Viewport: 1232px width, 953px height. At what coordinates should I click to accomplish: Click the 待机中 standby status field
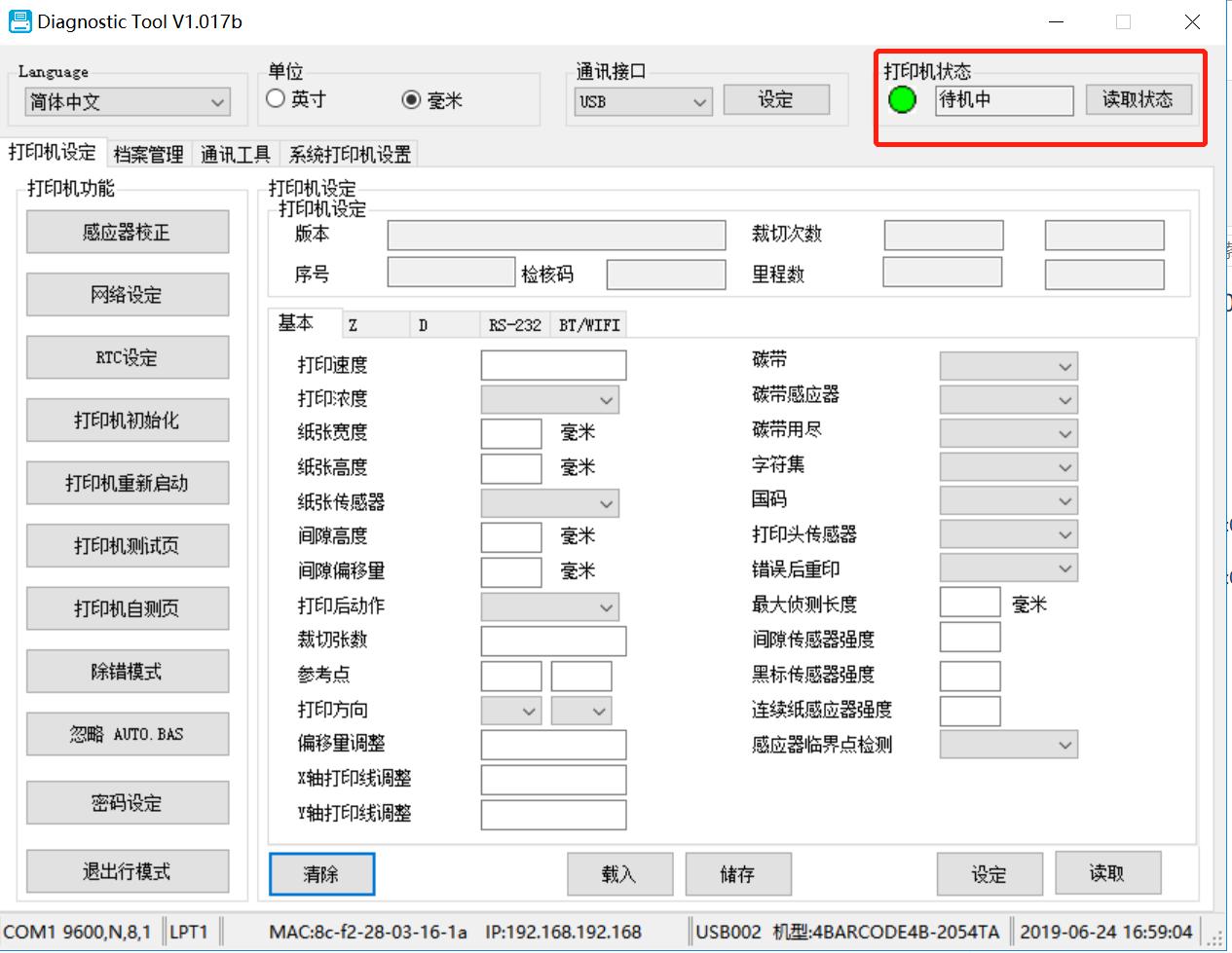click(1004, 99)
